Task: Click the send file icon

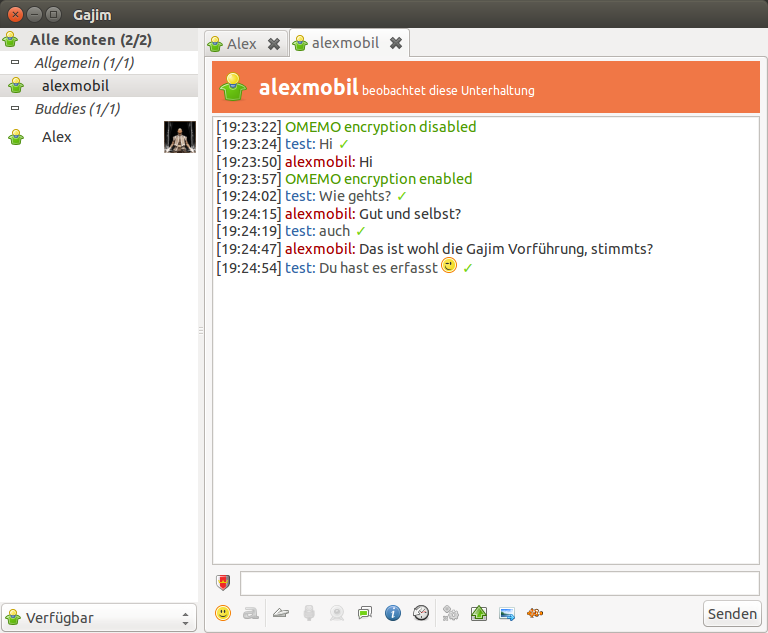Action: (x=282, y=613)
